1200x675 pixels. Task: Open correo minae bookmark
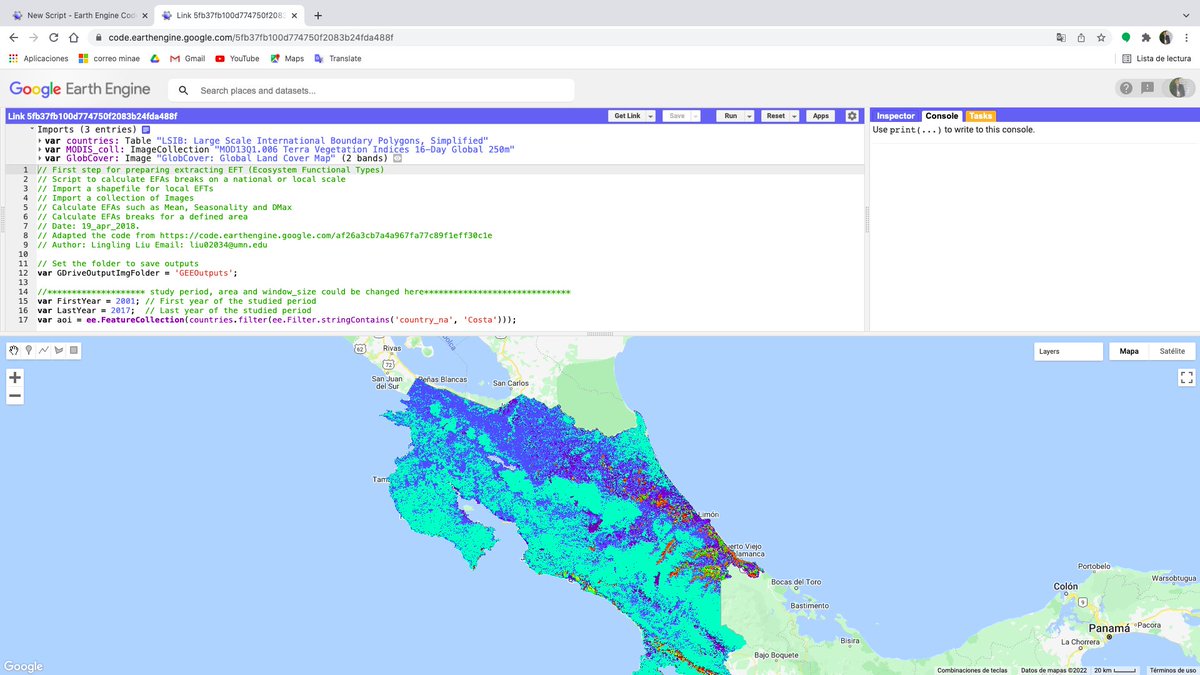click(110, 58)
